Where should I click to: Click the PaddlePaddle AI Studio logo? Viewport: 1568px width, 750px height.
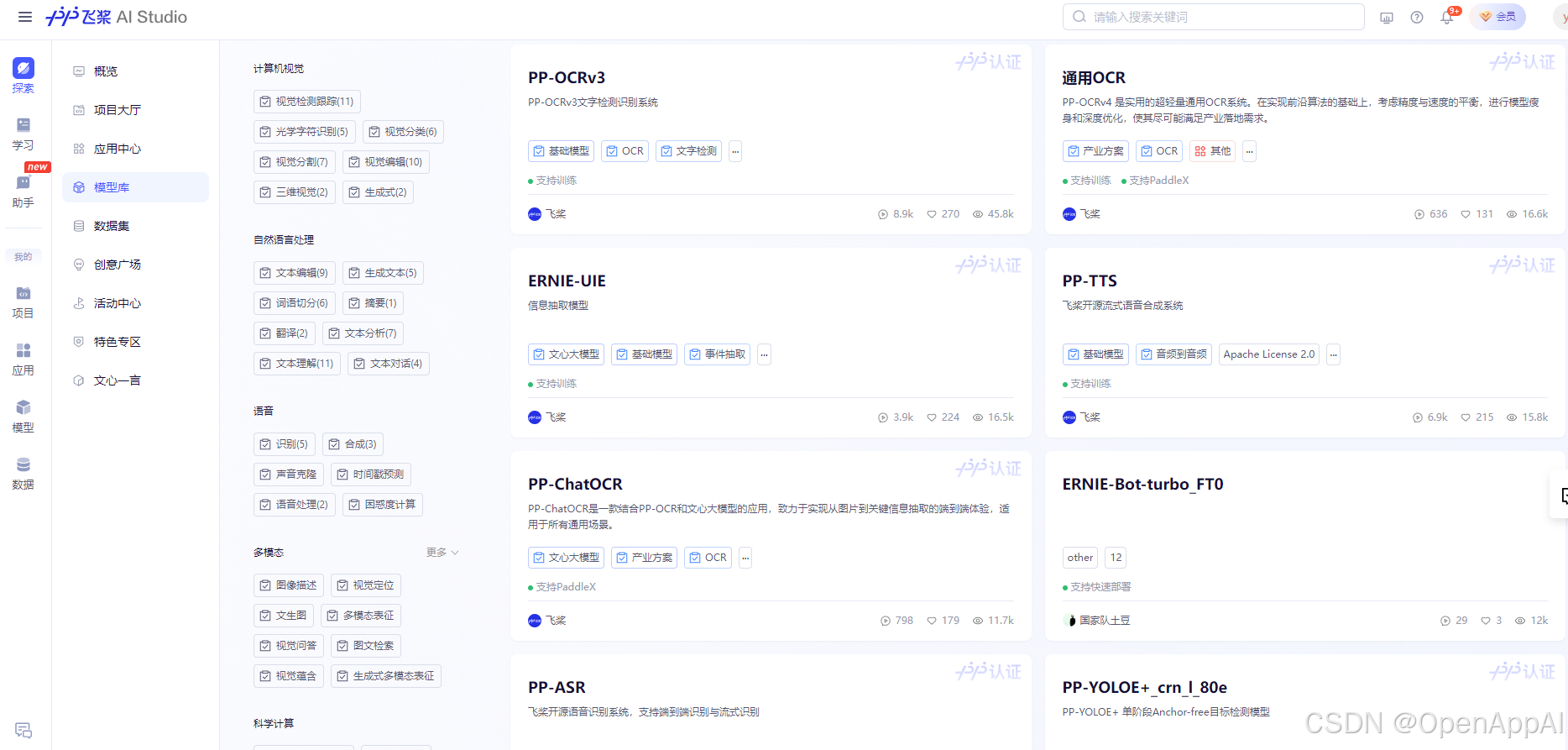point(116,17)
